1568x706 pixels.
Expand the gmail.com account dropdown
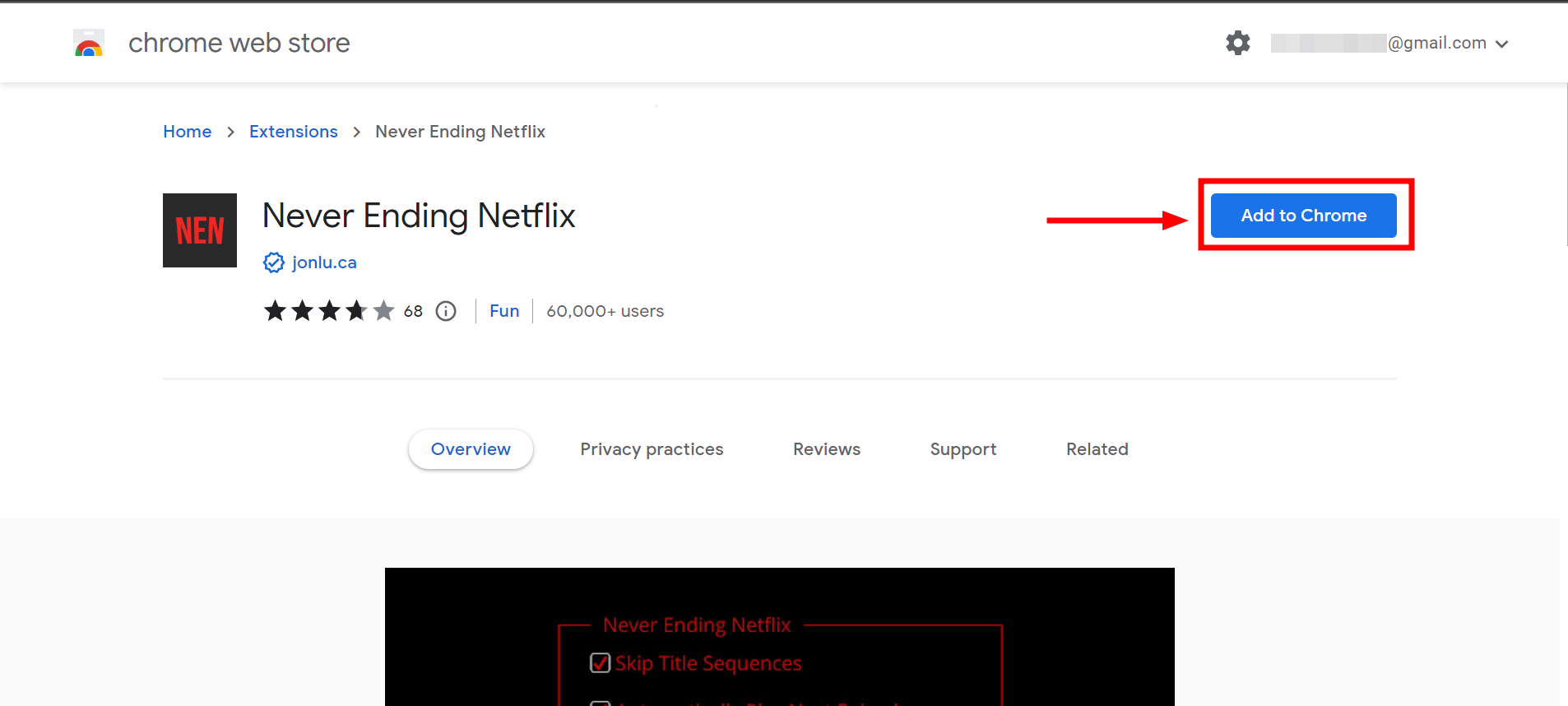coord(1501,44)
